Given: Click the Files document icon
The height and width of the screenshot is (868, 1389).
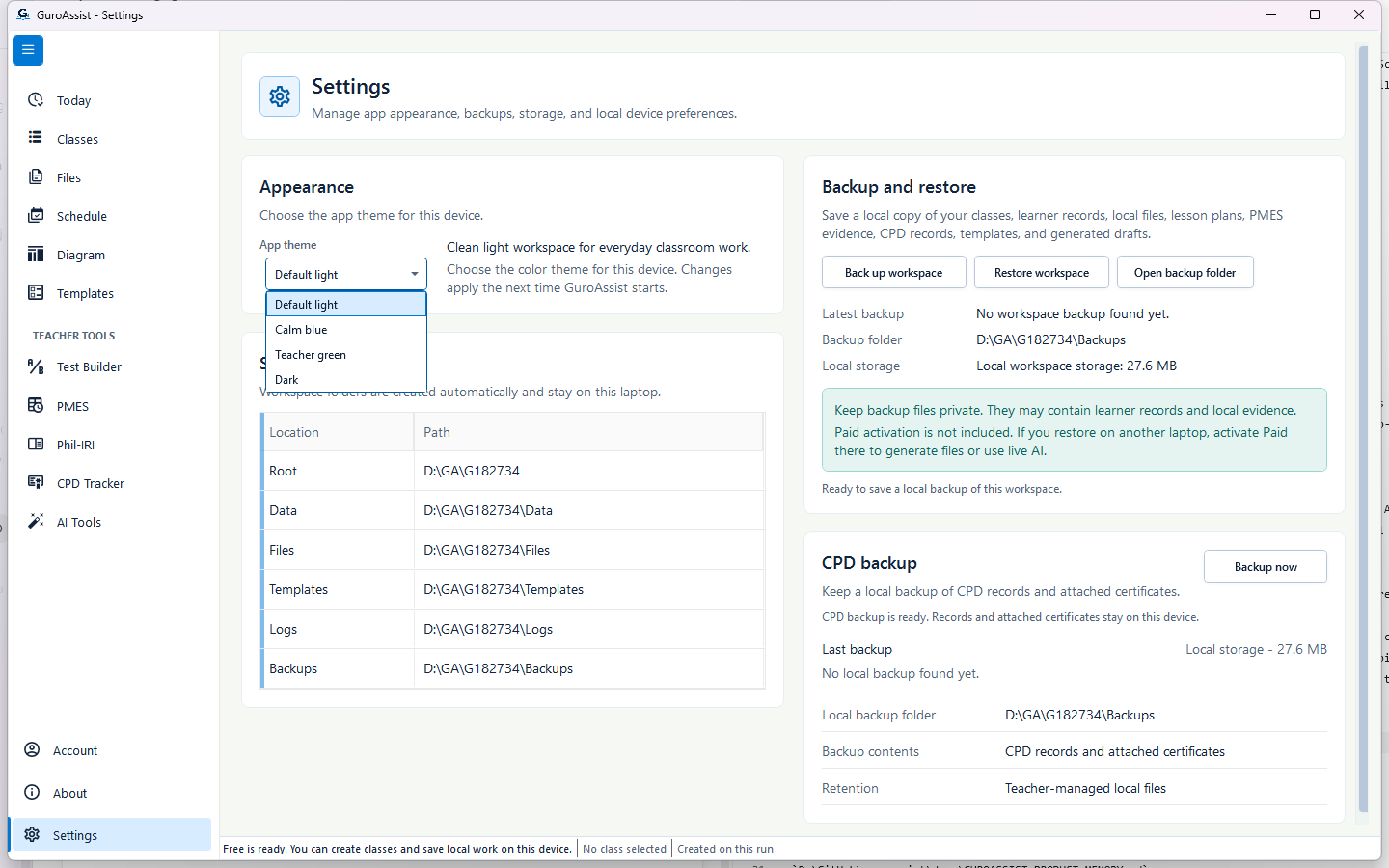Looking at the screenshot, I should click(x=36, y=176).
